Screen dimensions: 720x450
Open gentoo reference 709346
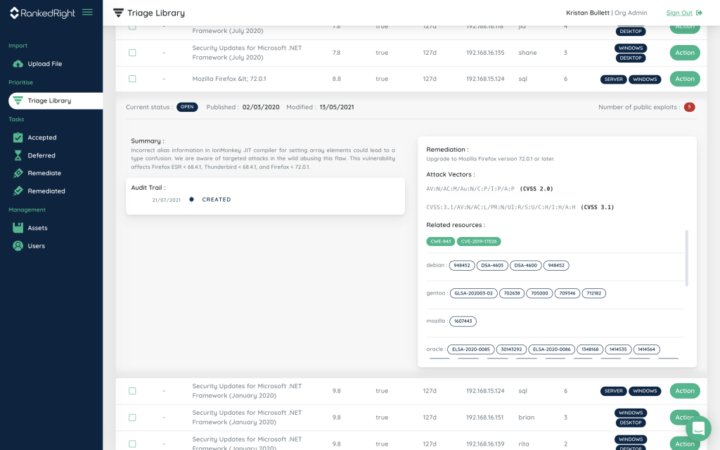(567, 293)
